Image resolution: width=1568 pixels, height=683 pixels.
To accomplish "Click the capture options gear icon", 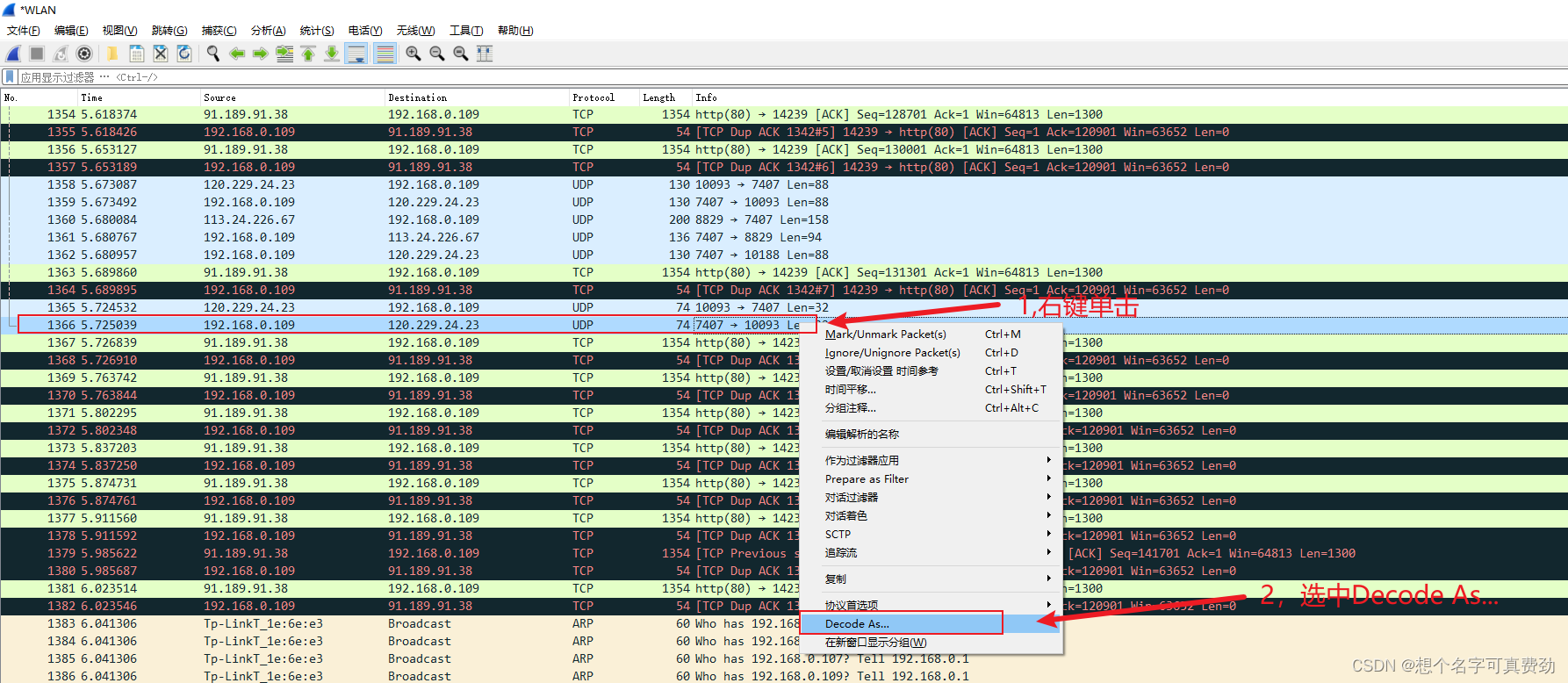I will coord(84,54).
